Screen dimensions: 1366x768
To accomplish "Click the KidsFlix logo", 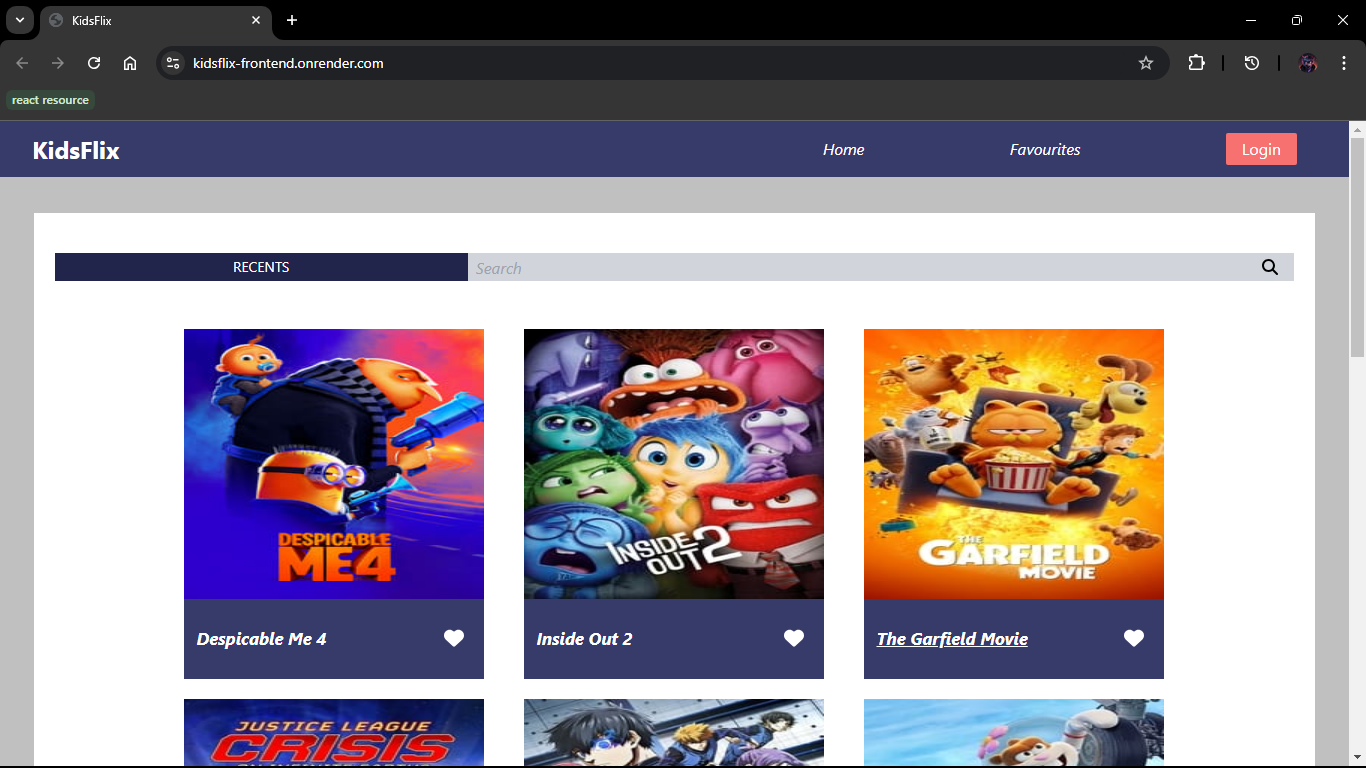I will pos(76,150).
